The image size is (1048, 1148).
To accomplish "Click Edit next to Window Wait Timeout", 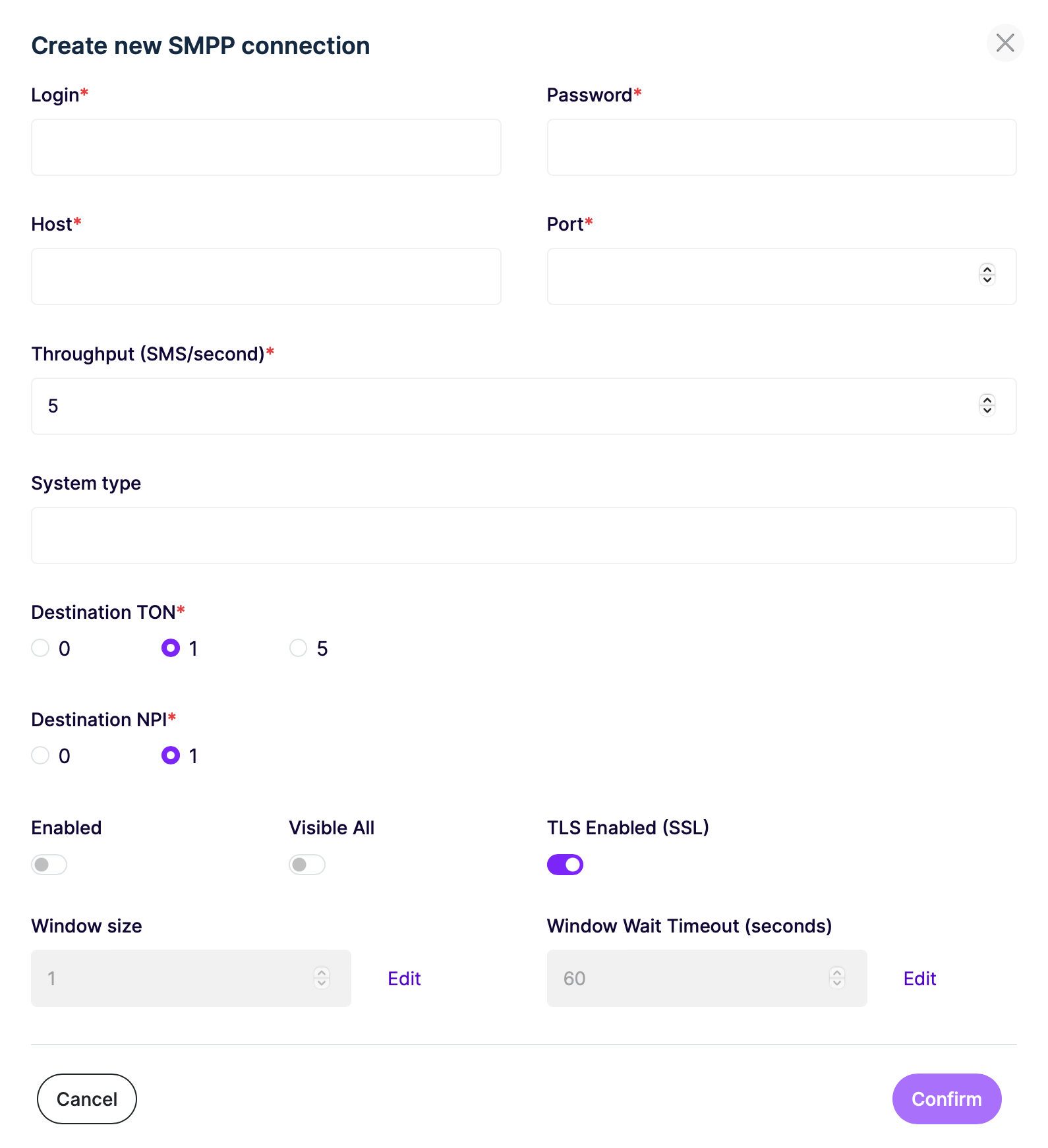I will tap(919, 979).
